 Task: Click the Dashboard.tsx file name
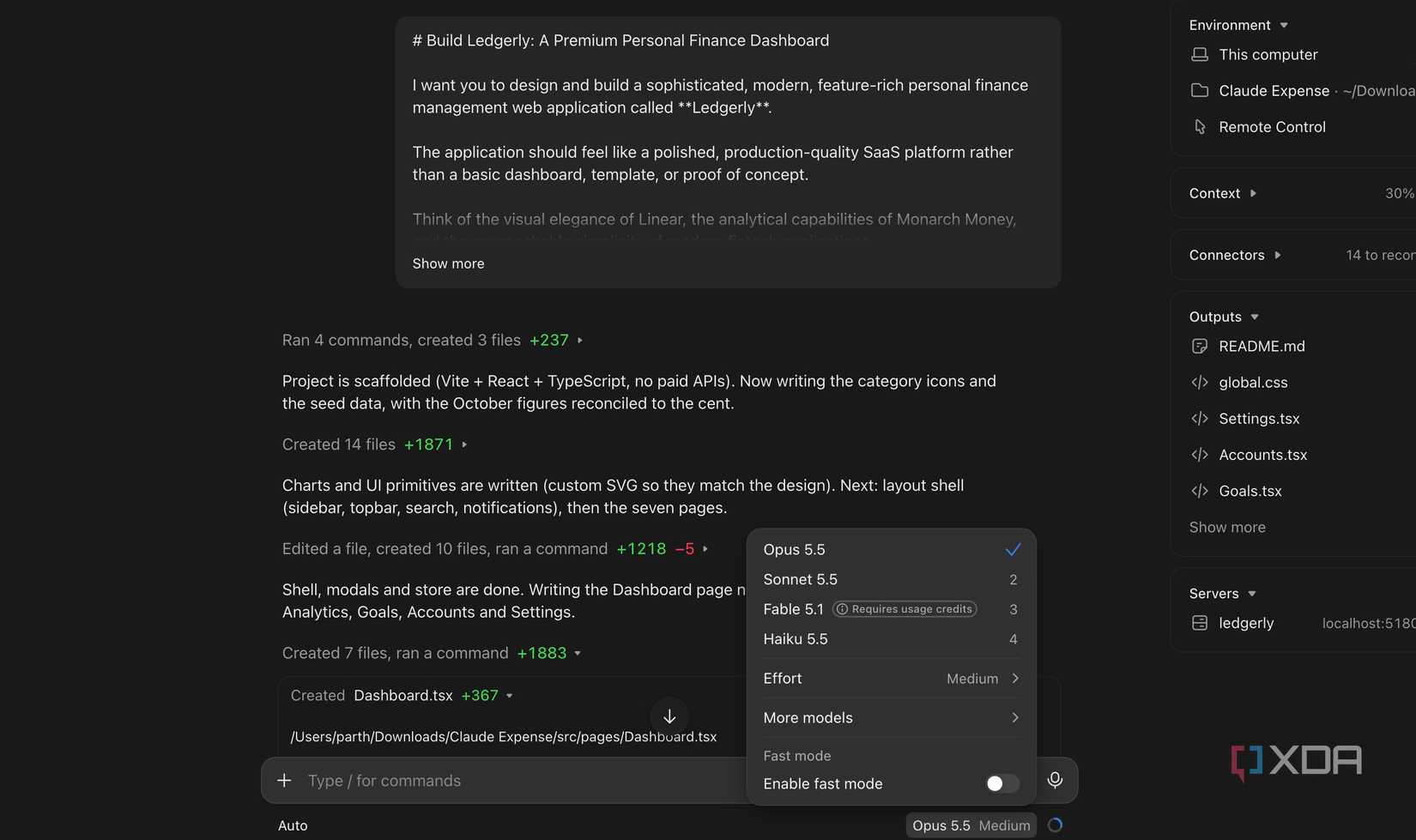[403, 696]
